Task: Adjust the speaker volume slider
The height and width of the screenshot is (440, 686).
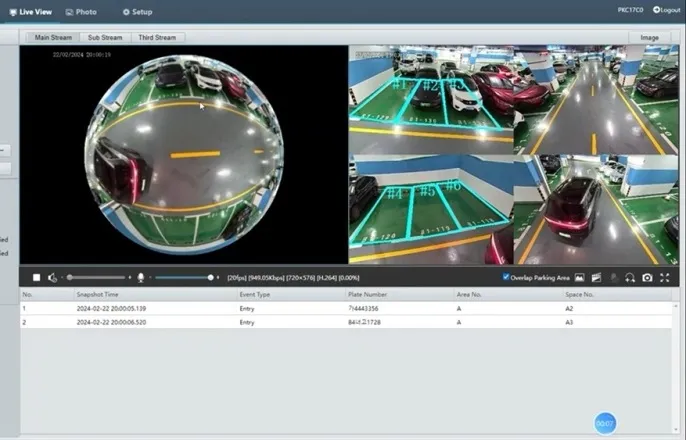Action: 96,277
